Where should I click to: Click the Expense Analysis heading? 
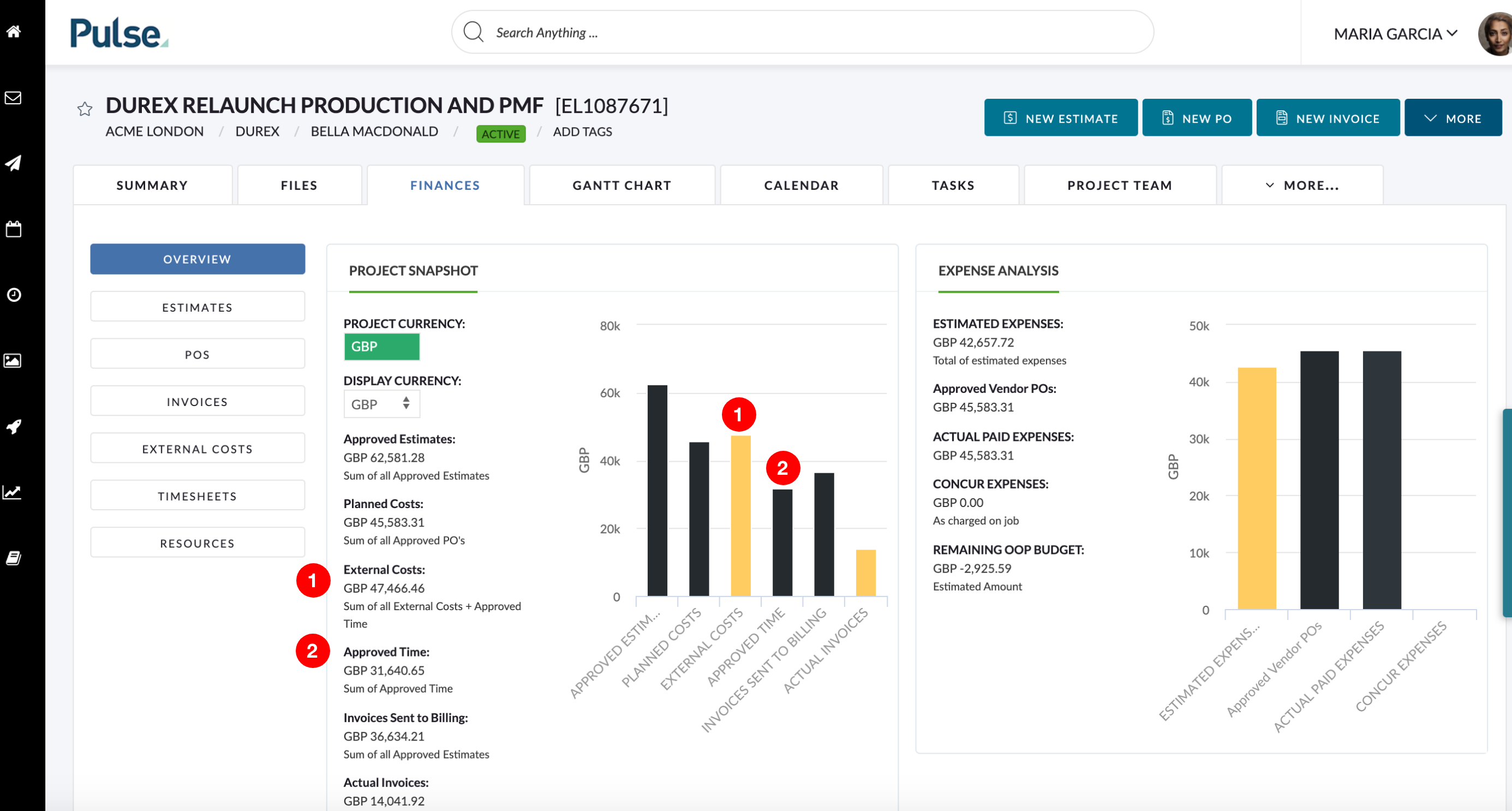click(998, 271)
